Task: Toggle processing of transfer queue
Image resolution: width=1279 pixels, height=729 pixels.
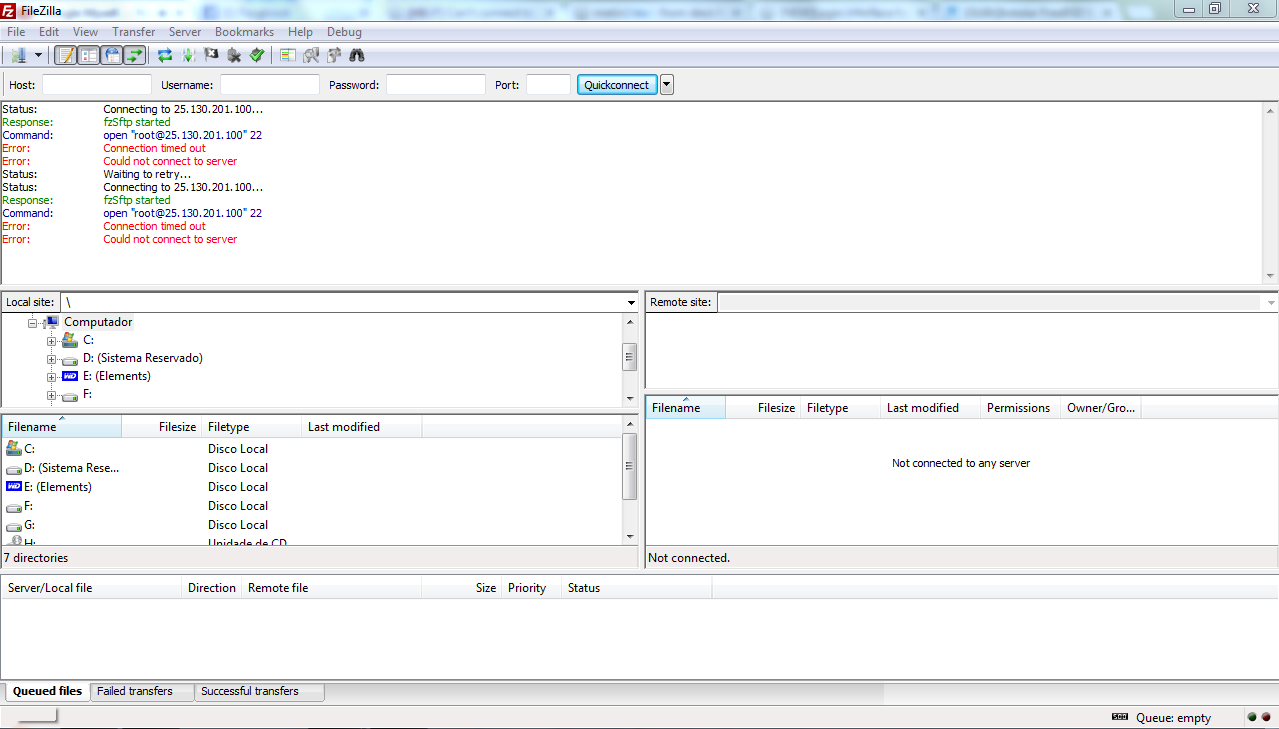Action: pos(188,55)
